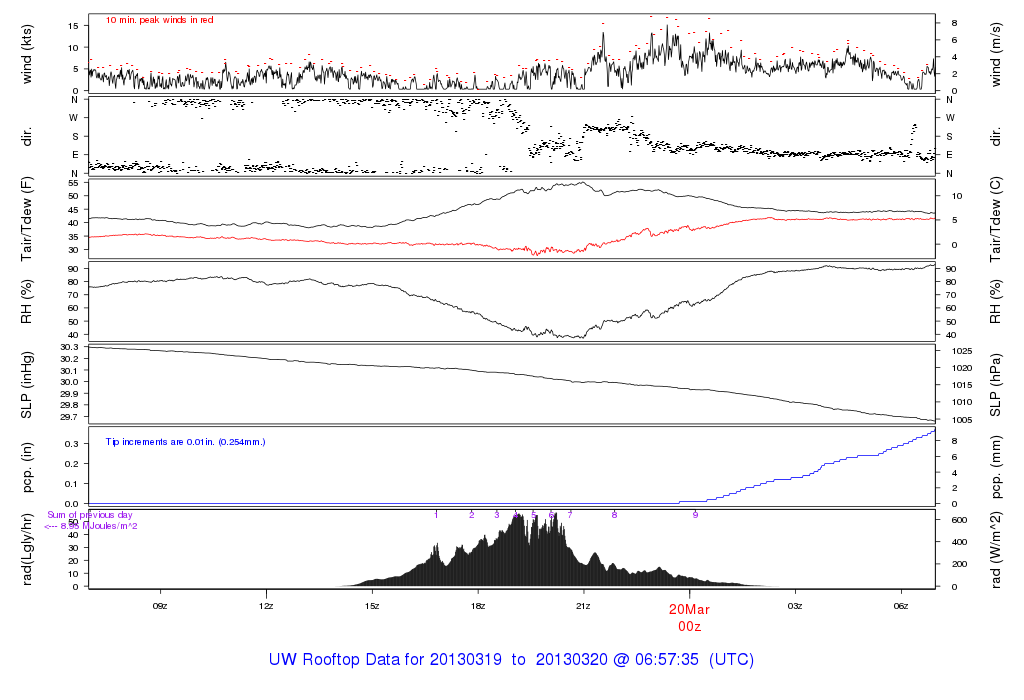1024x700 pixels.
Task: Click the purple hour marker '7' in radiation panel
Action: (x=570, y=515)
